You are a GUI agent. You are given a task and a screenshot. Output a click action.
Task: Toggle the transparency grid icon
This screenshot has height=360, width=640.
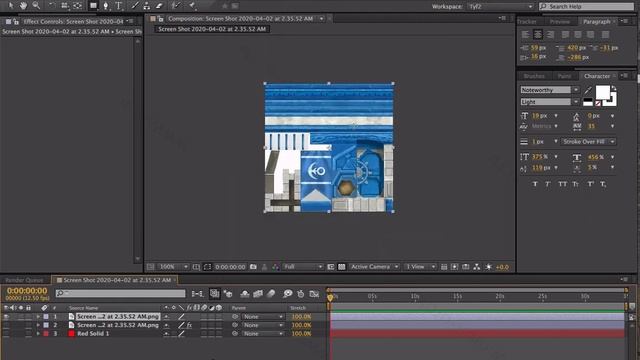[x=342, y=267]
